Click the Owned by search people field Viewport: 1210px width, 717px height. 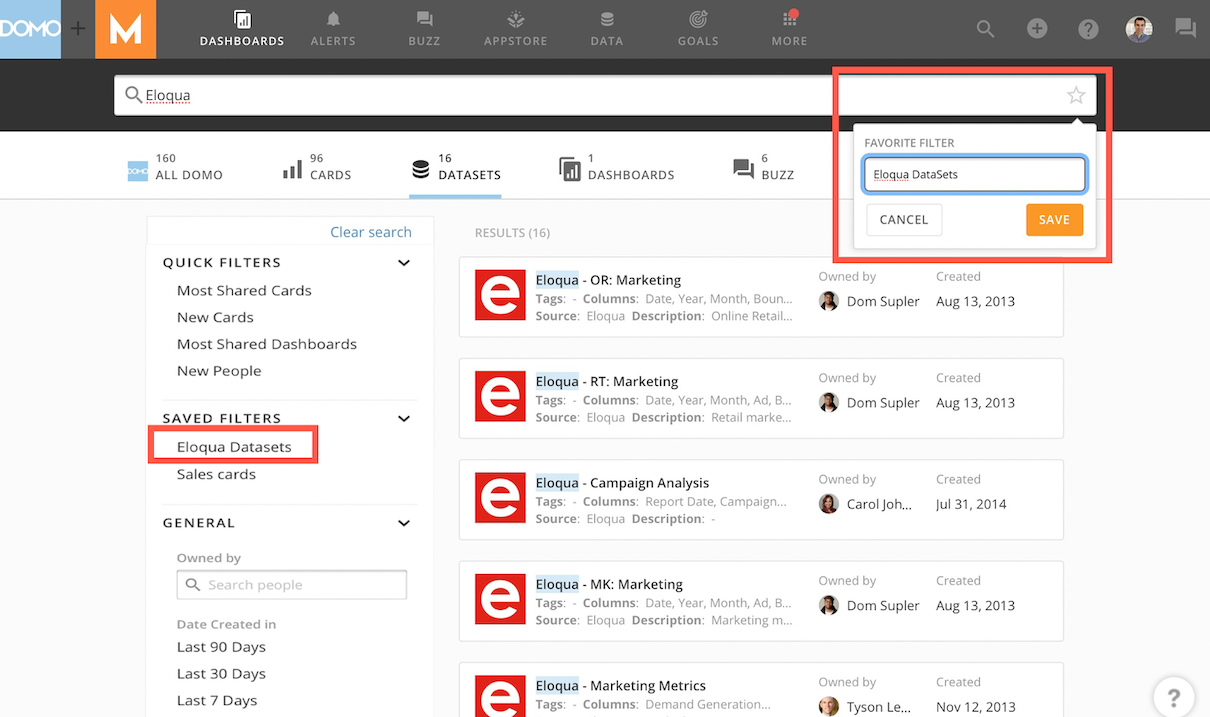tap(292, 585)
